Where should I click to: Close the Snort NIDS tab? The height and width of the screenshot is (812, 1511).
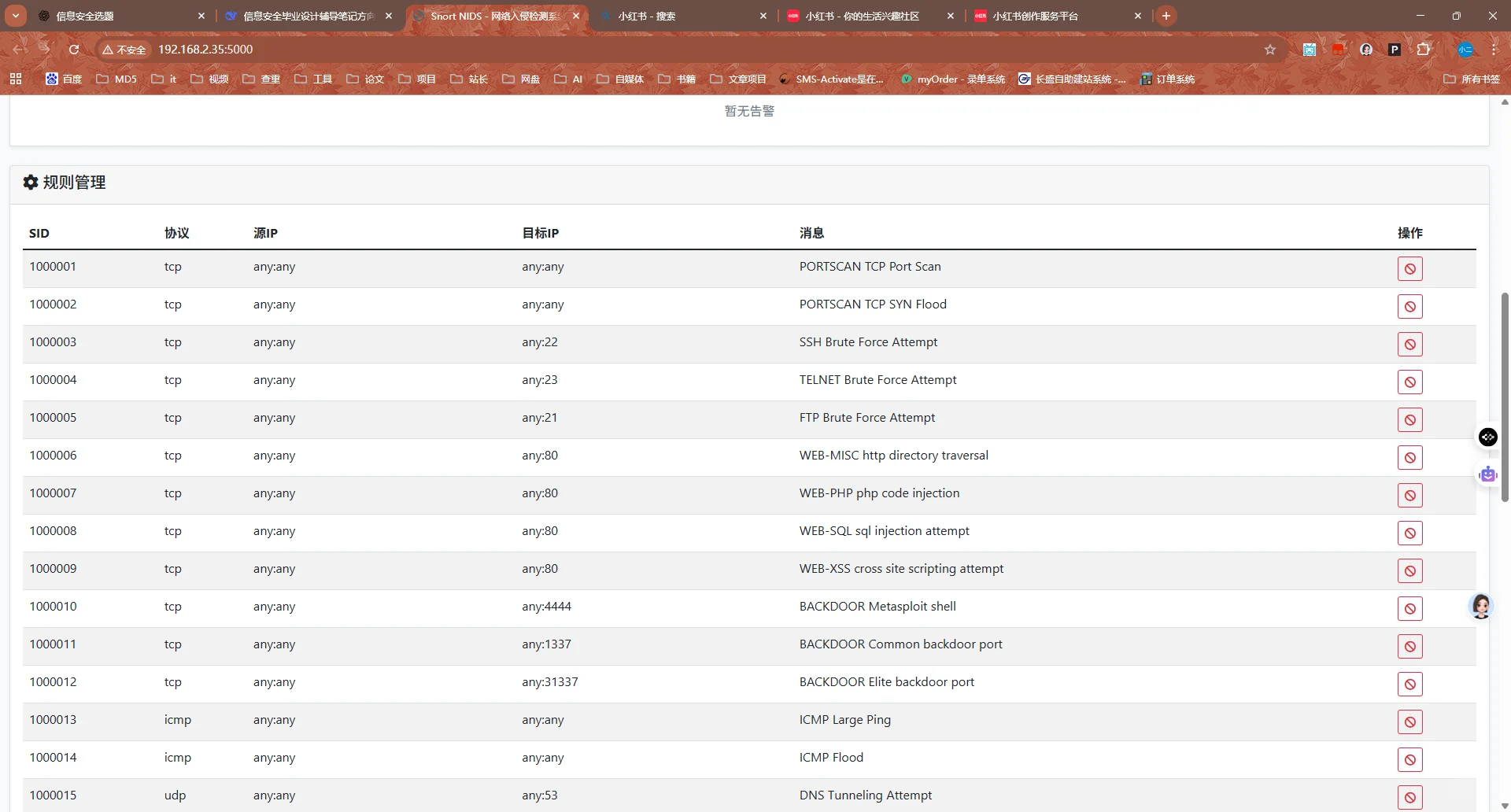[576, 16]
